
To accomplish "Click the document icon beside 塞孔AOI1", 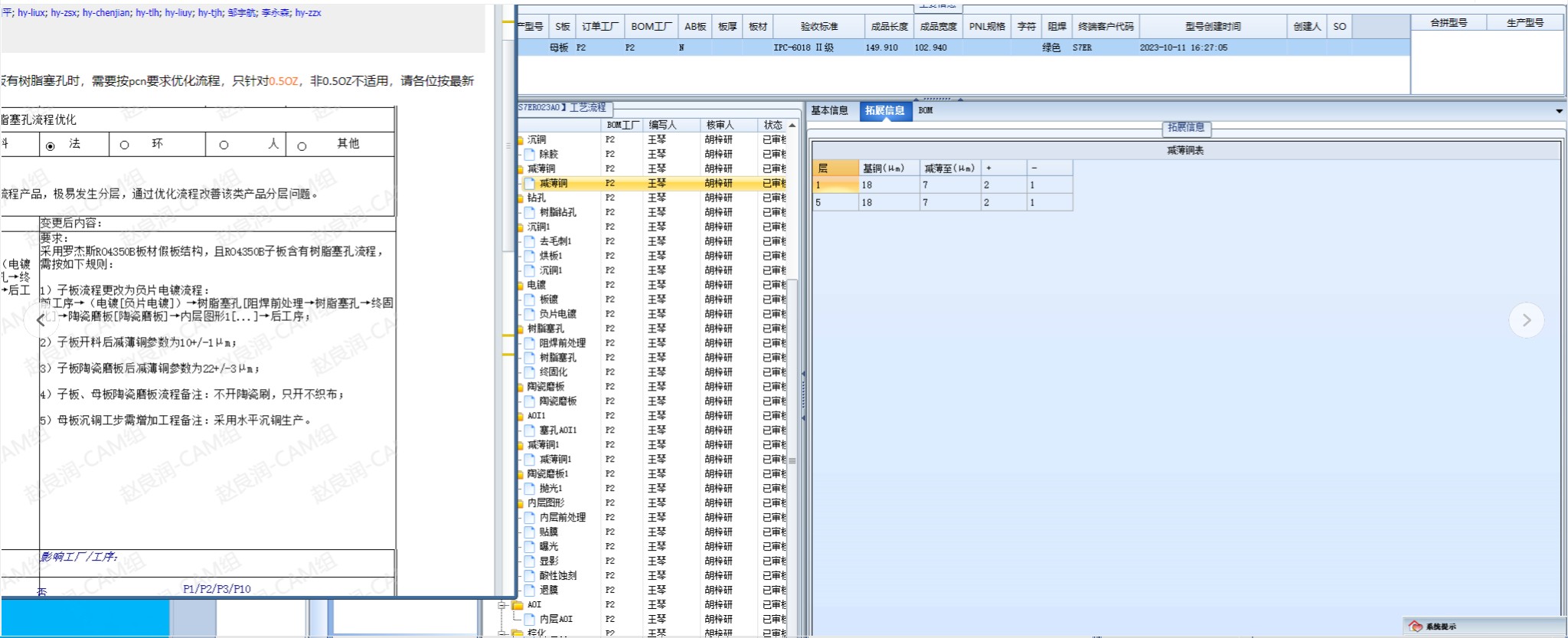I will (529, 430).
